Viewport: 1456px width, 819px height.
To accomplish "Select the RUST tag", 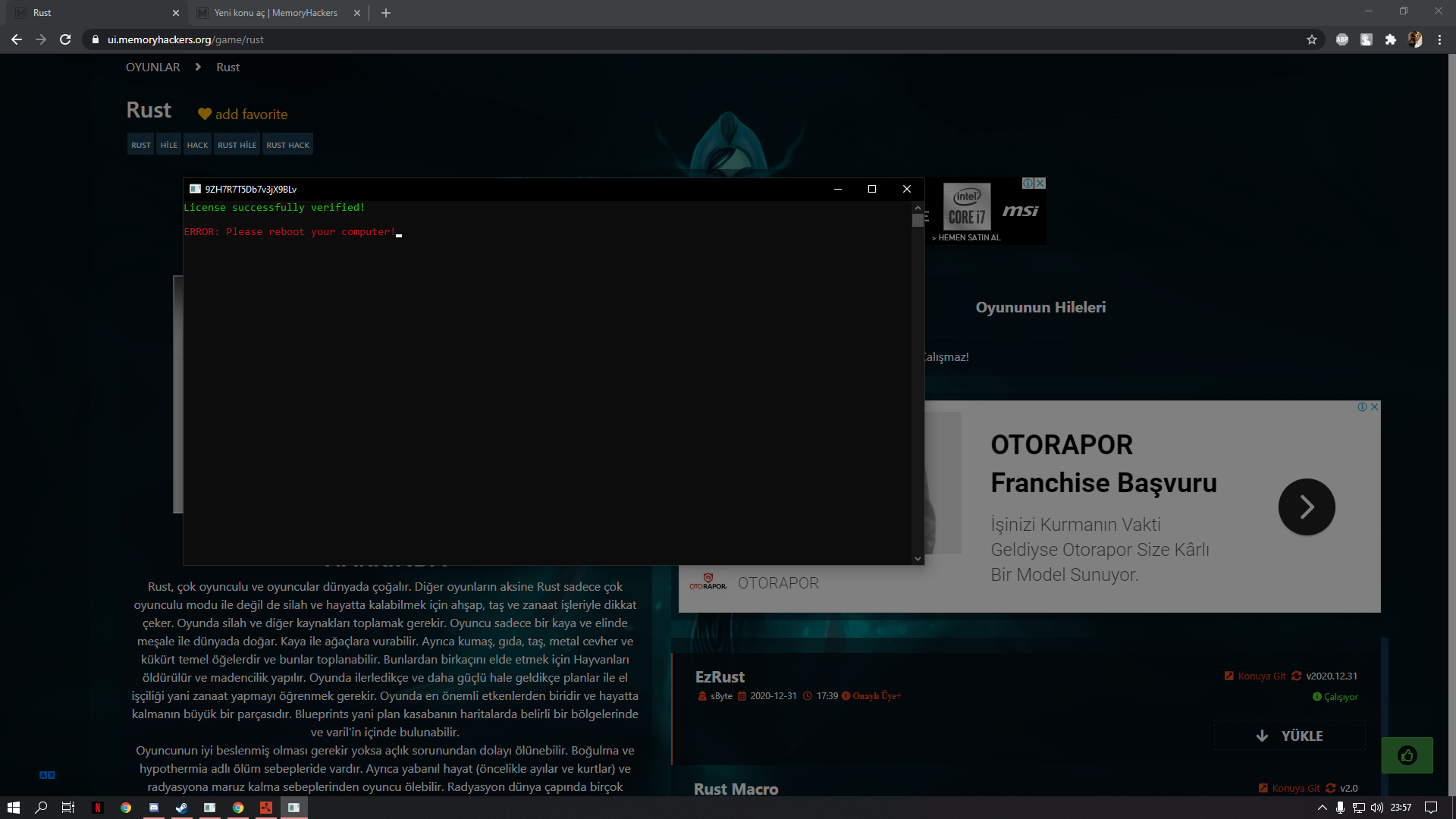I will click(x=141, y=145).
